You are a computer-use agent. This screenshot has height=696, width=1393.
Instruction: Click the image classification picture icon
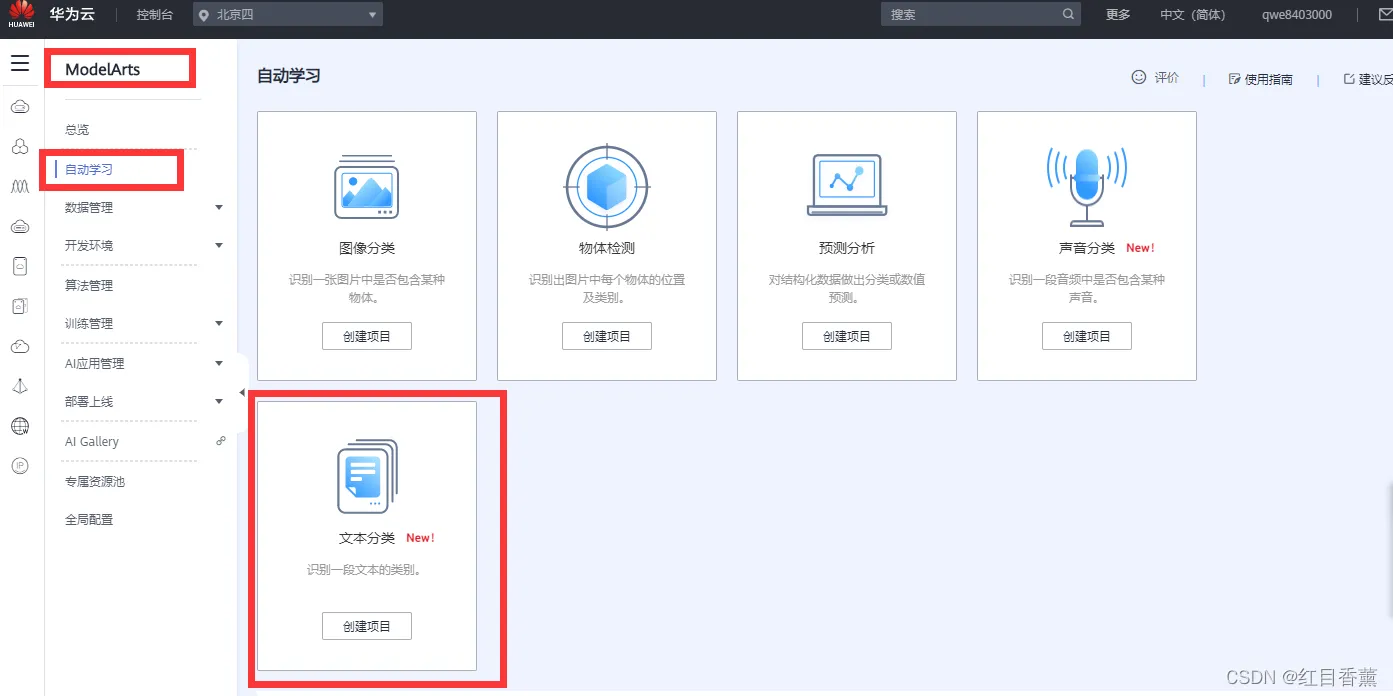(366, 187)
